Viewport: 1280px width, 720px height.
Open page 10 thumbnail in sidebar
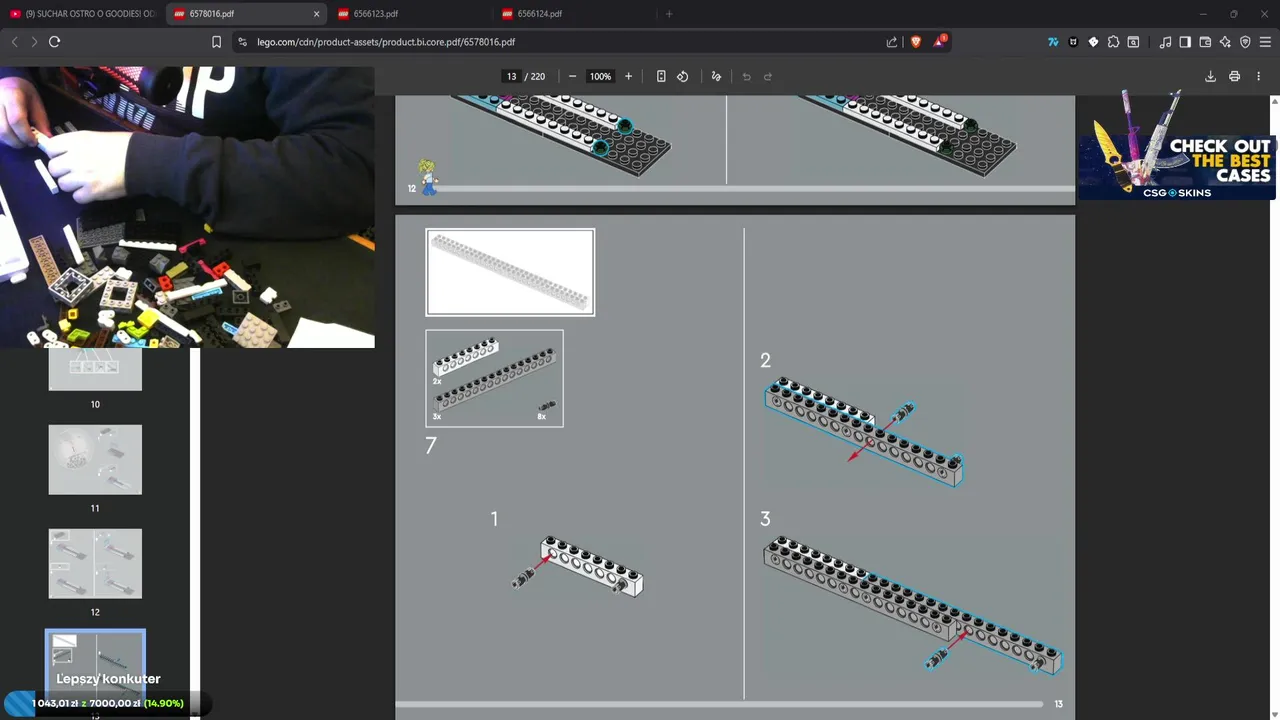(x=95, y=369)
